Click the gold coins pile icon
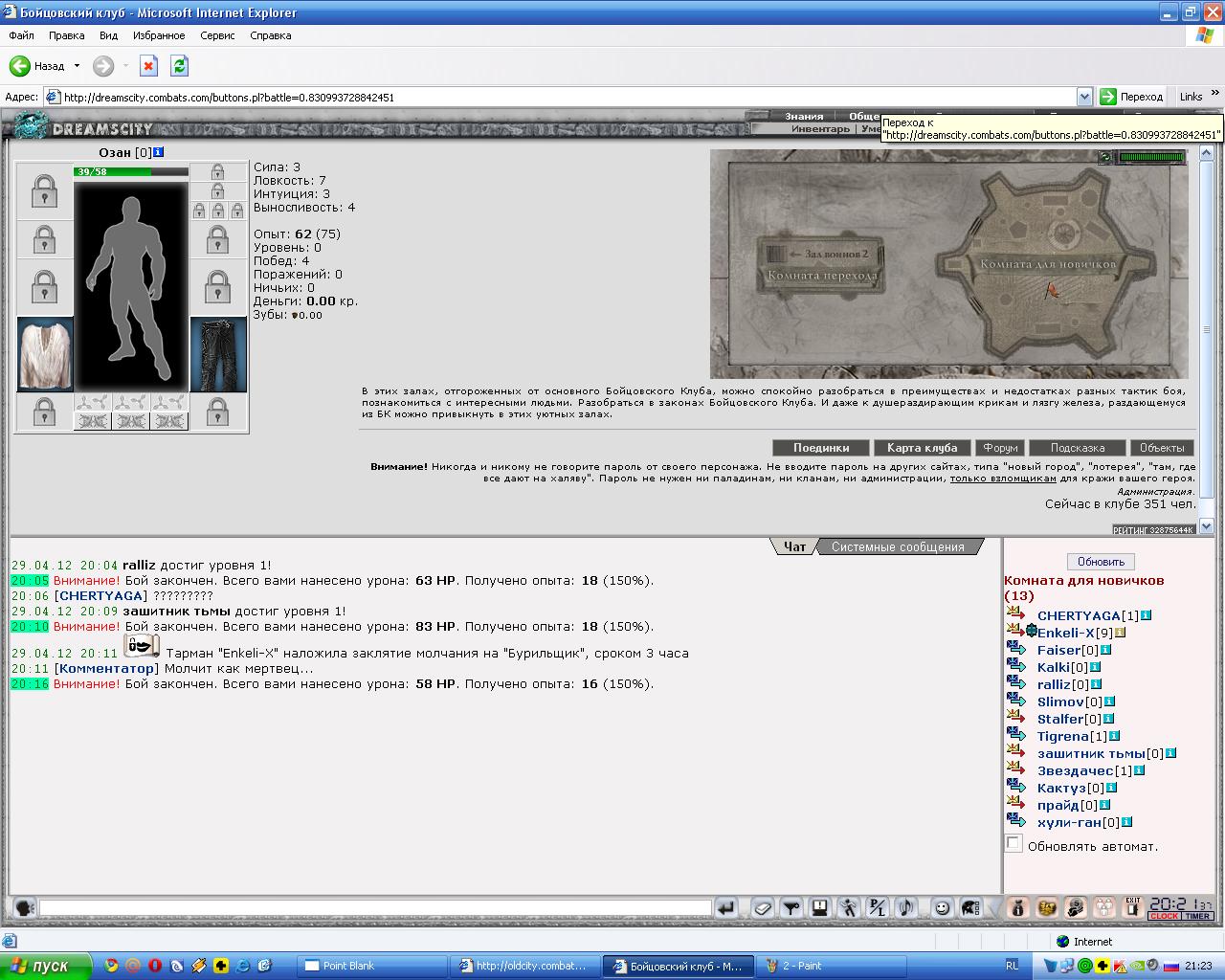1225x980 pixels. coord(1047,907)
